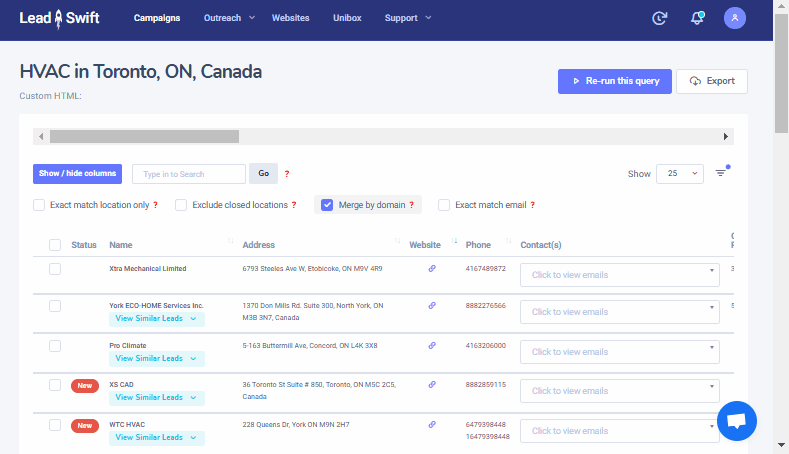Expand View Similar Leads under York ECO-HOME

(156, 319)
